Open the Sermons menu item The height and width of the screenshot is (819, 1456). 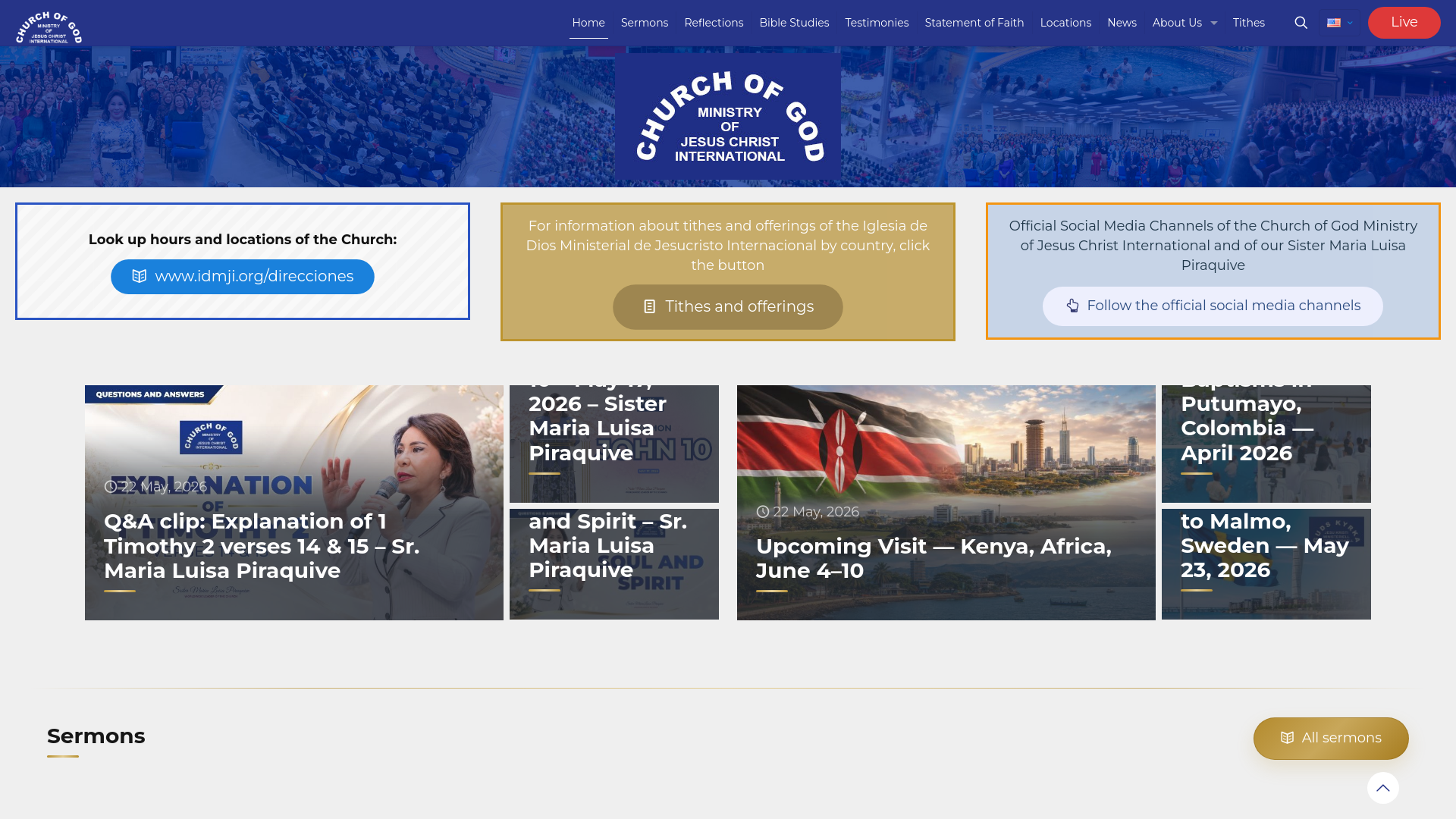pos(644,23)
